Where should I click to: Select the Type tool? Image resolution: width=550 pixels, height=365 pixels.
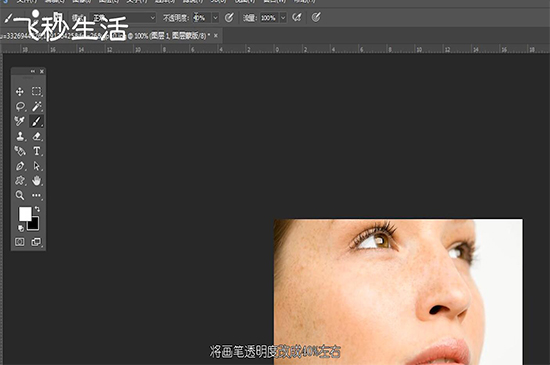point(36,151)
